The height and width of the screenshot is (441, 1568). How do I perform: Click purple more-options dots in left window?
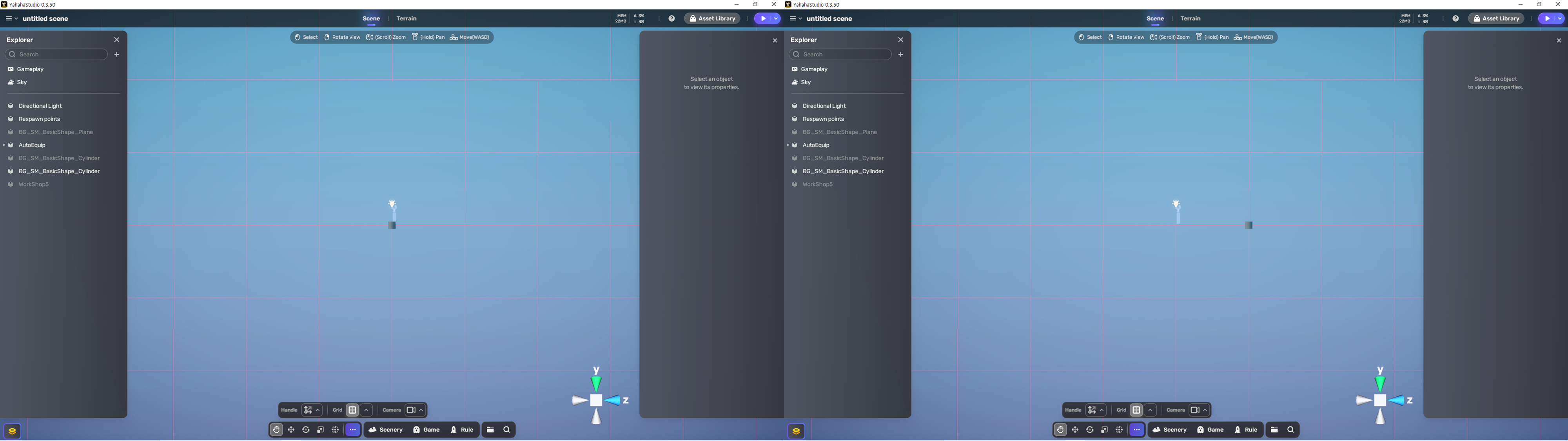pos(352,430)
